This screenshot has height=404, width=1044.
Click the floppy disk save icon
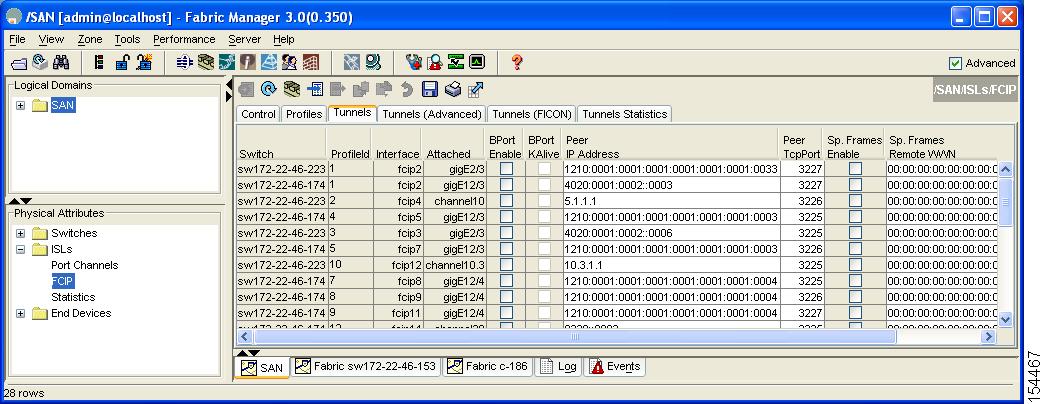tap(429, 89)
